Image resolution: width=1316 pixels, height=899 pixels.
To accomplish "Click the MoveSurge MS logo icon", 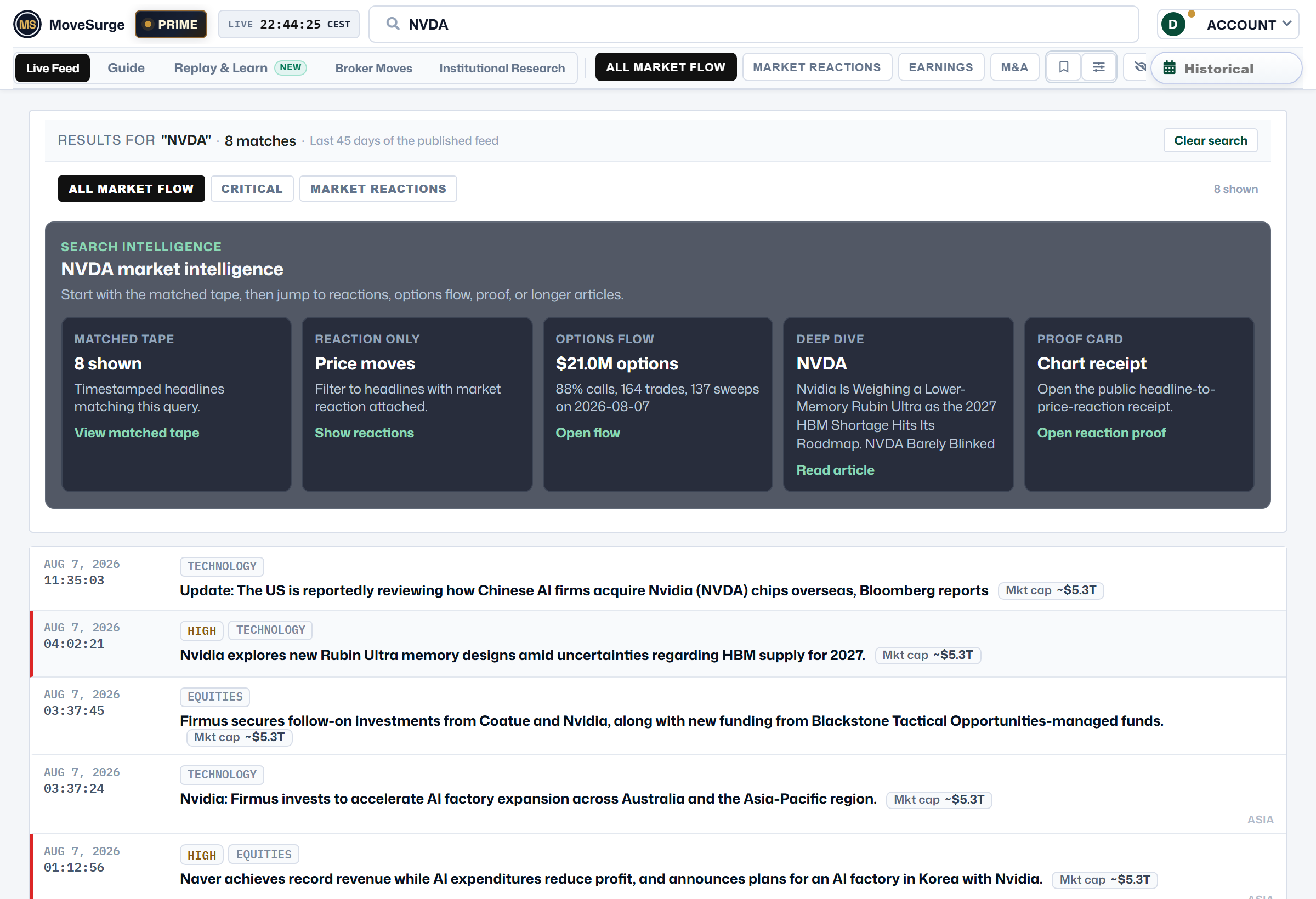I will (x=27, y=24).
